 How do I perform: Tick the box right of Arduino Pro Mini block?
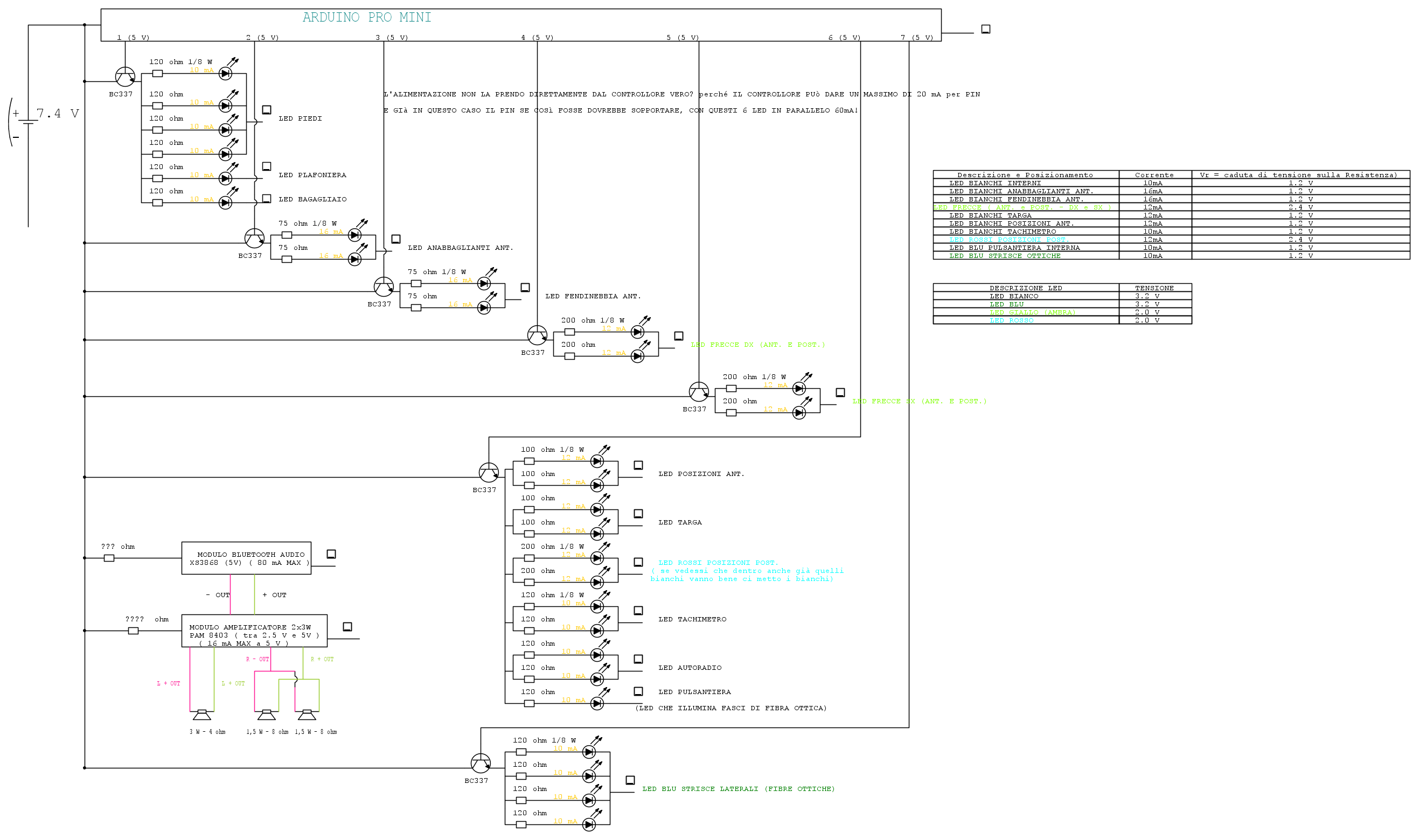click(x=985, y=29)
